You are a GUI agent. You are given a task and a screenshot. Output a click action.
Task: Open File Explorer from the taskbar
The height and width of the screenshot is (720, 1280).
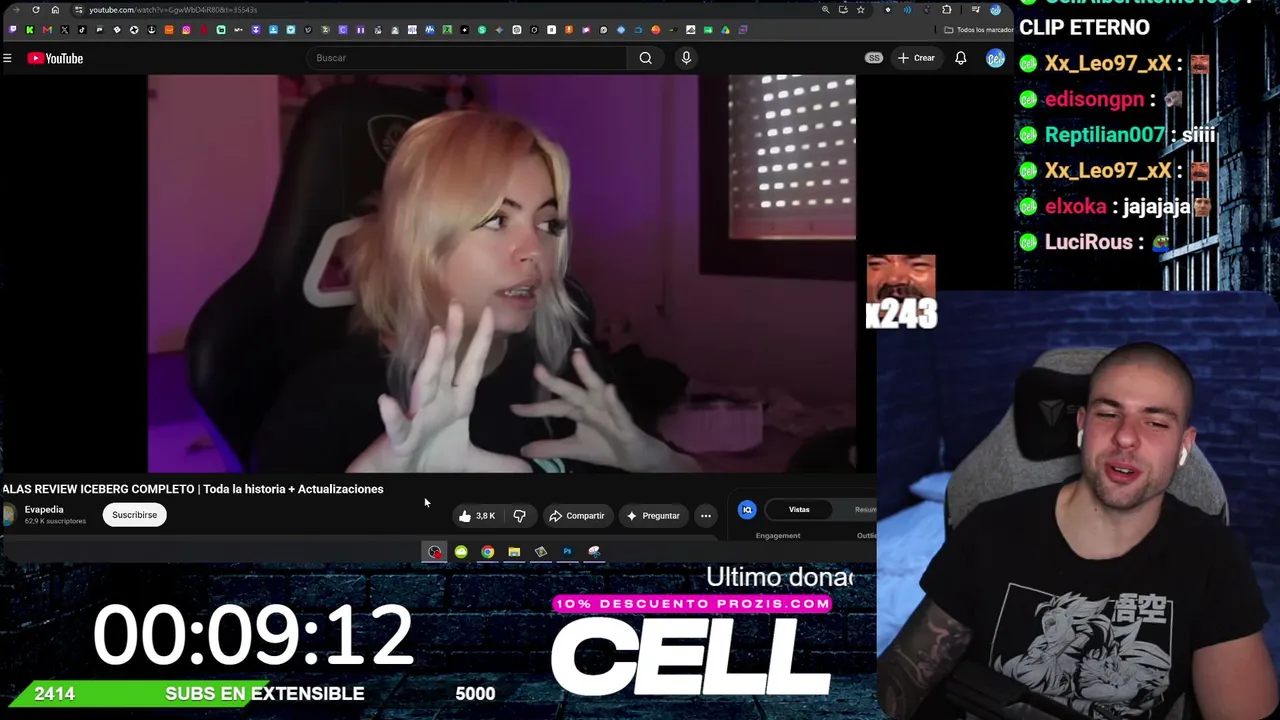(x=514, y=552)
